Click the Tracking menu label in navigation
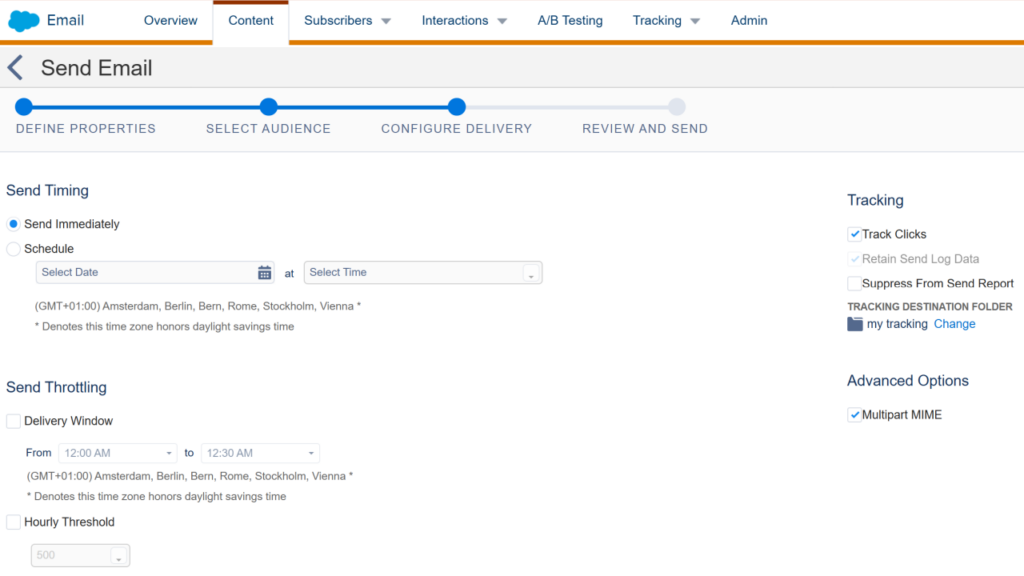The image size is (1024, 576). pos(657,20)
